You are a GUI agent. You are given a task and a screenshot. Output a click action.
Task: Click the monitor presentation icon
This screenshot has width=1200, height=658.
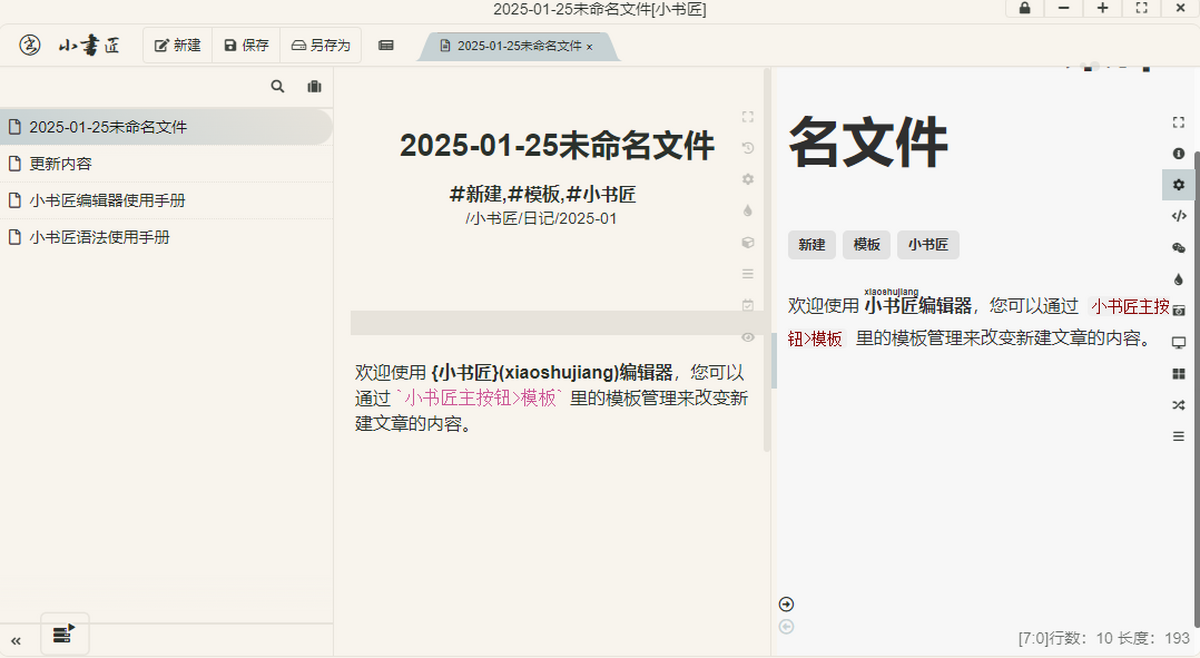pos(1178,342)
